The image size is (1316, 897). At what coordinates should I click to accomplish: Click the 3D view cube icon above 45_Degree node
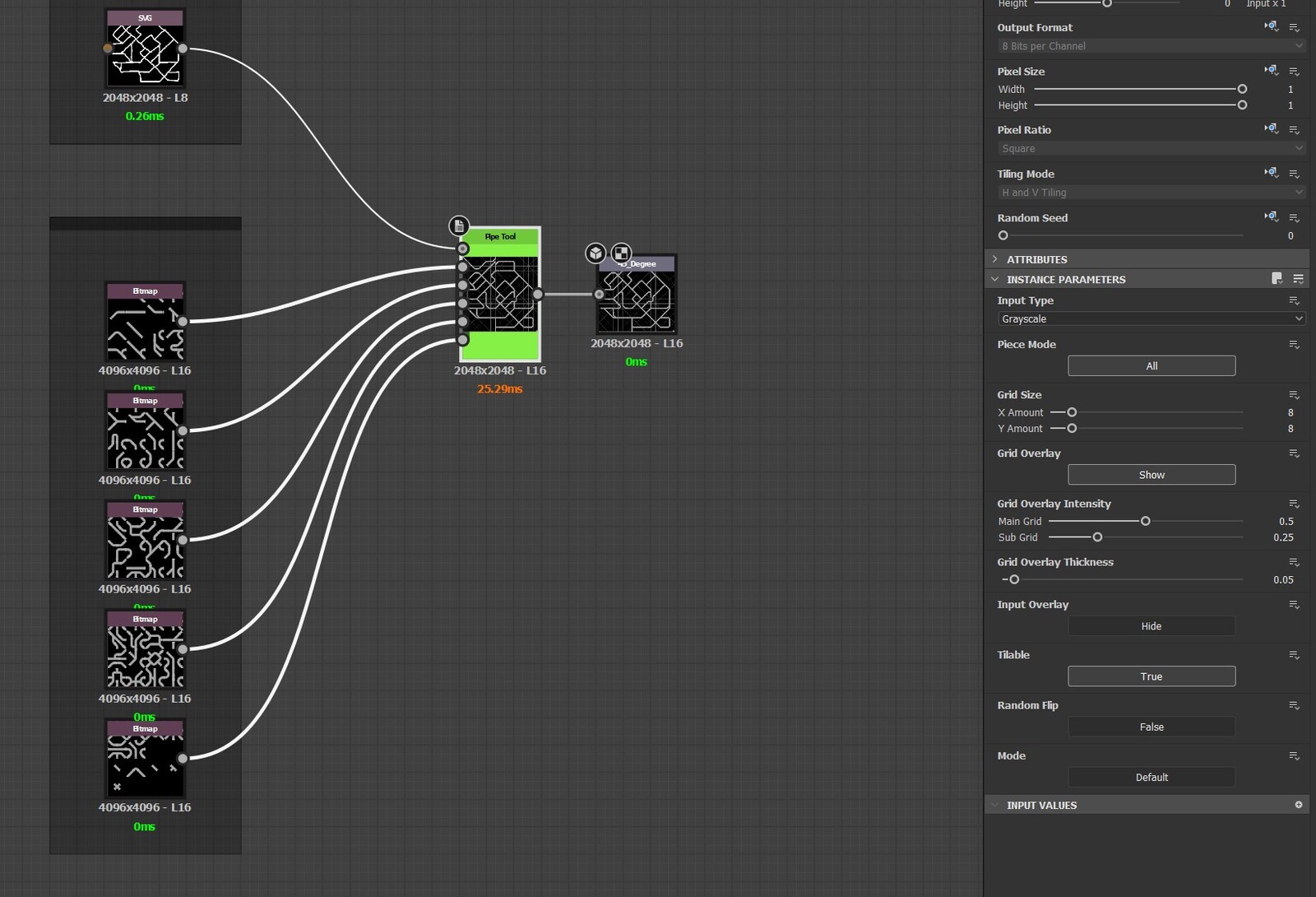coord(595,253)
